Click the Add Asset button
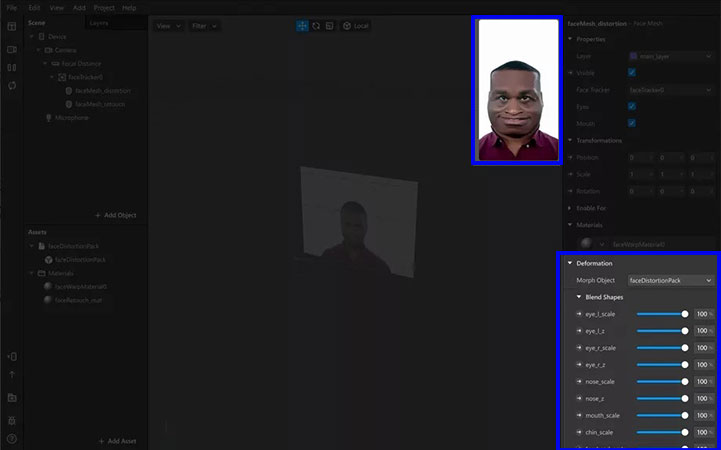721x450 pixels. pos(117,441)
